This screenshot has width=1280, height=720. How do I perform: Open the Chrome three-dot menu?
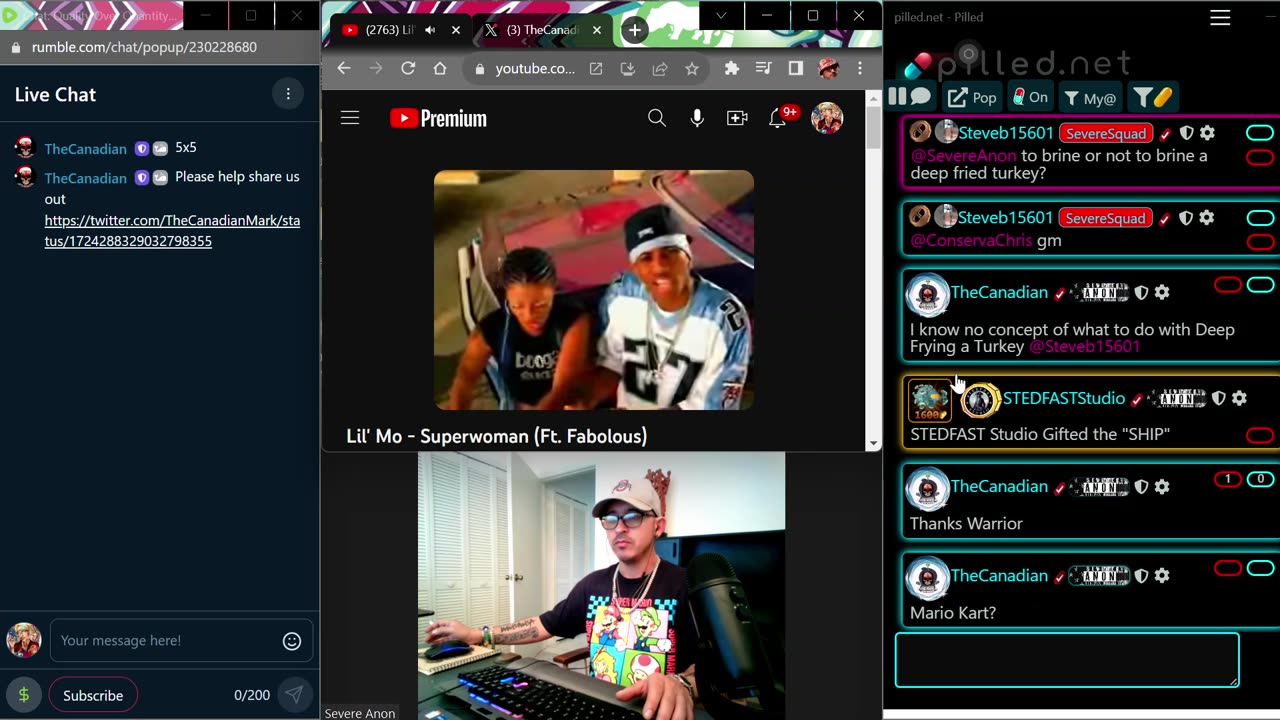860,68
